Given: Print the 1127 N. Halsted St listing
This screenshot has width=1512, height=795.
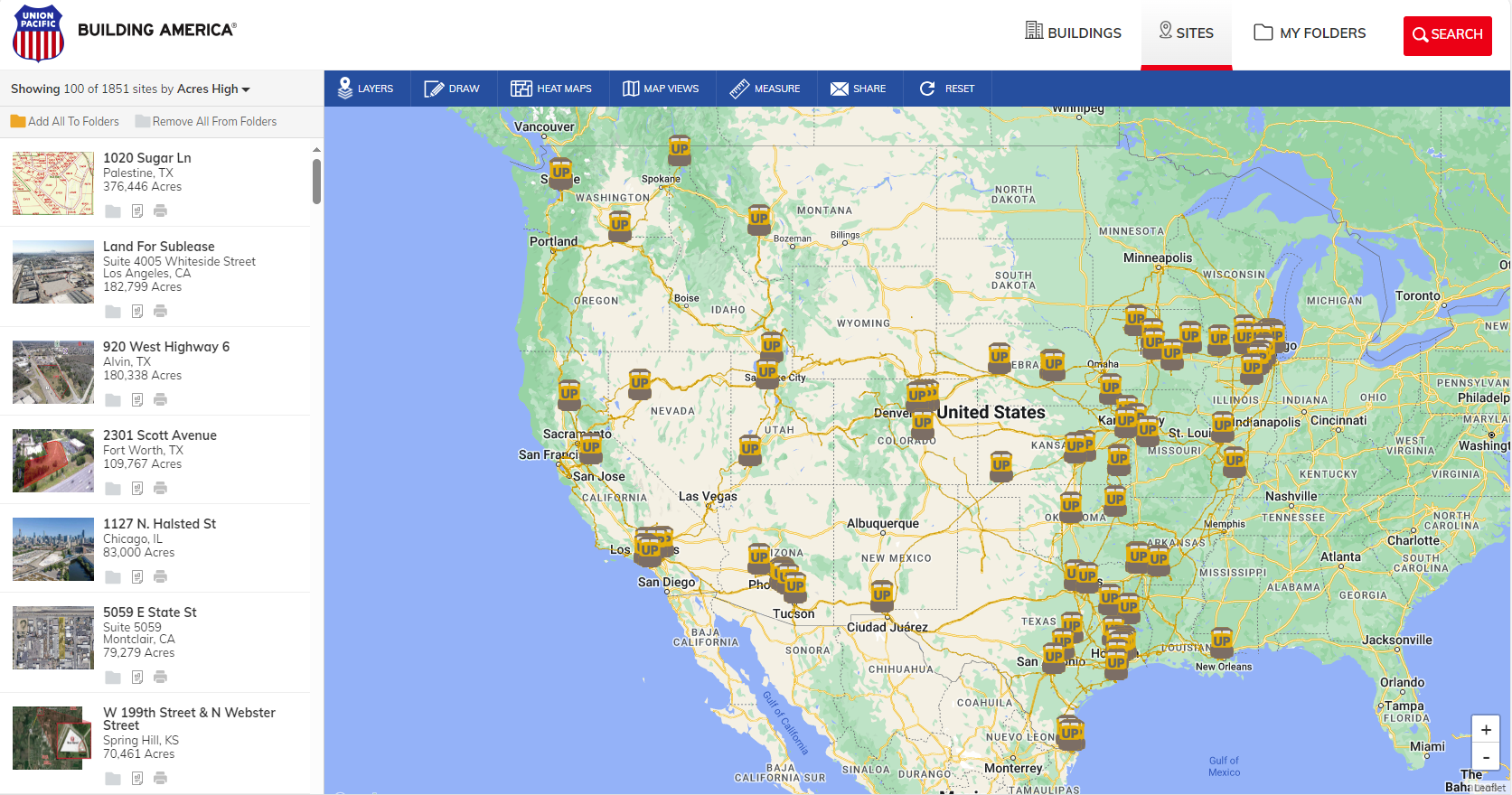Looking at the screenshot, I should 160,577.
